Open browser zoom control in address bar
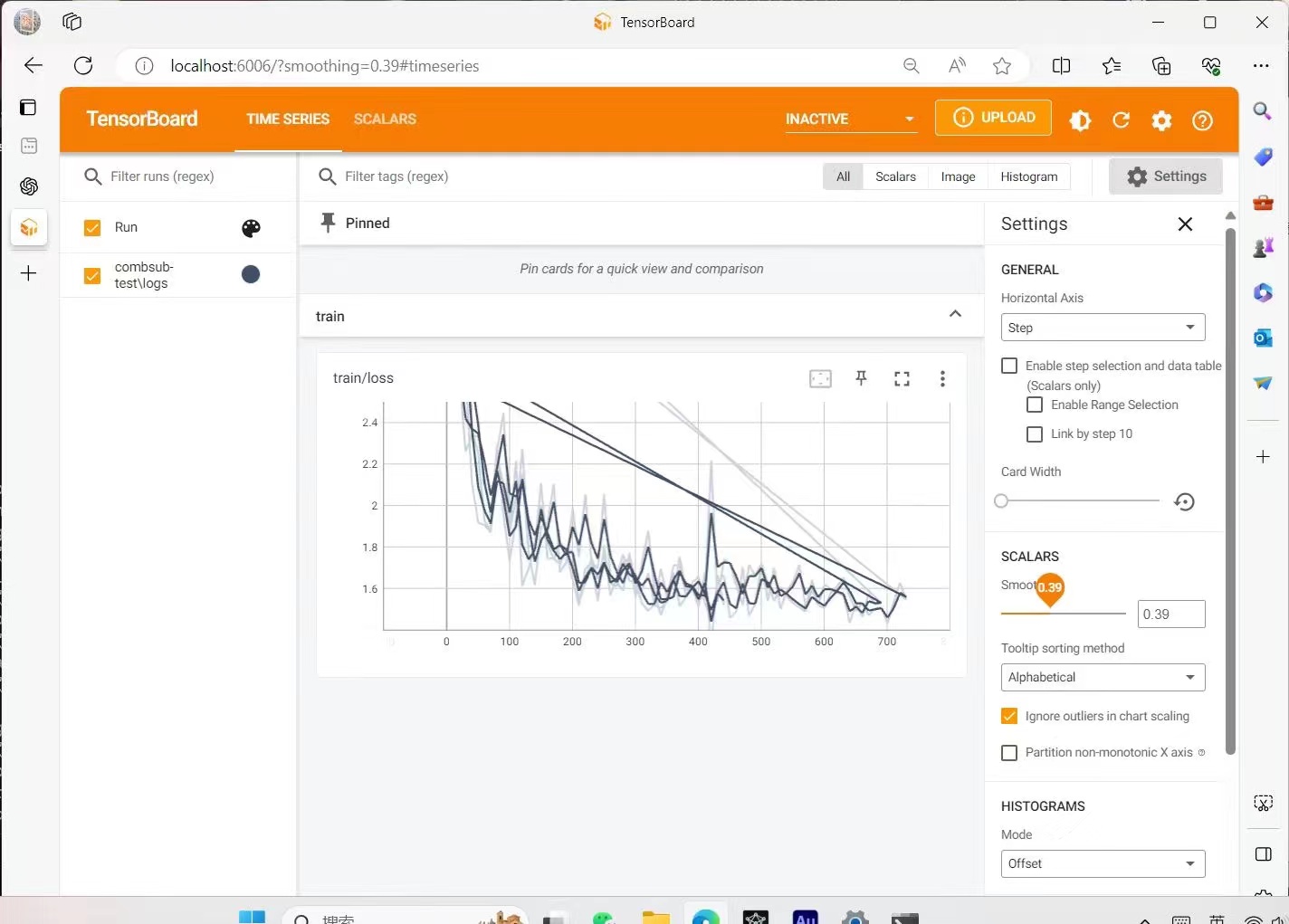 coord(912,66)
